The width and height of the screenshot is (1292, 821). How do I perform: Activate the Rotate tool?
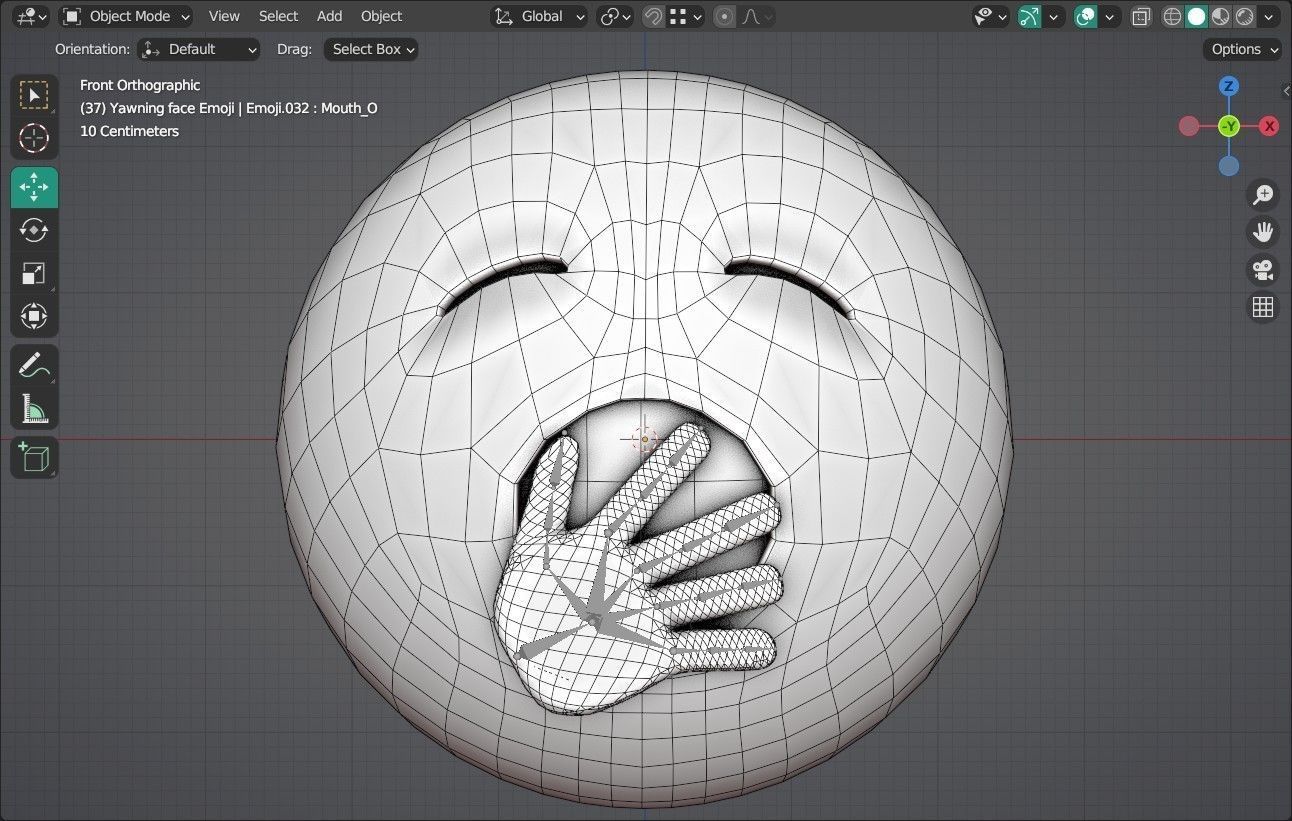click(x=34, y=230)
